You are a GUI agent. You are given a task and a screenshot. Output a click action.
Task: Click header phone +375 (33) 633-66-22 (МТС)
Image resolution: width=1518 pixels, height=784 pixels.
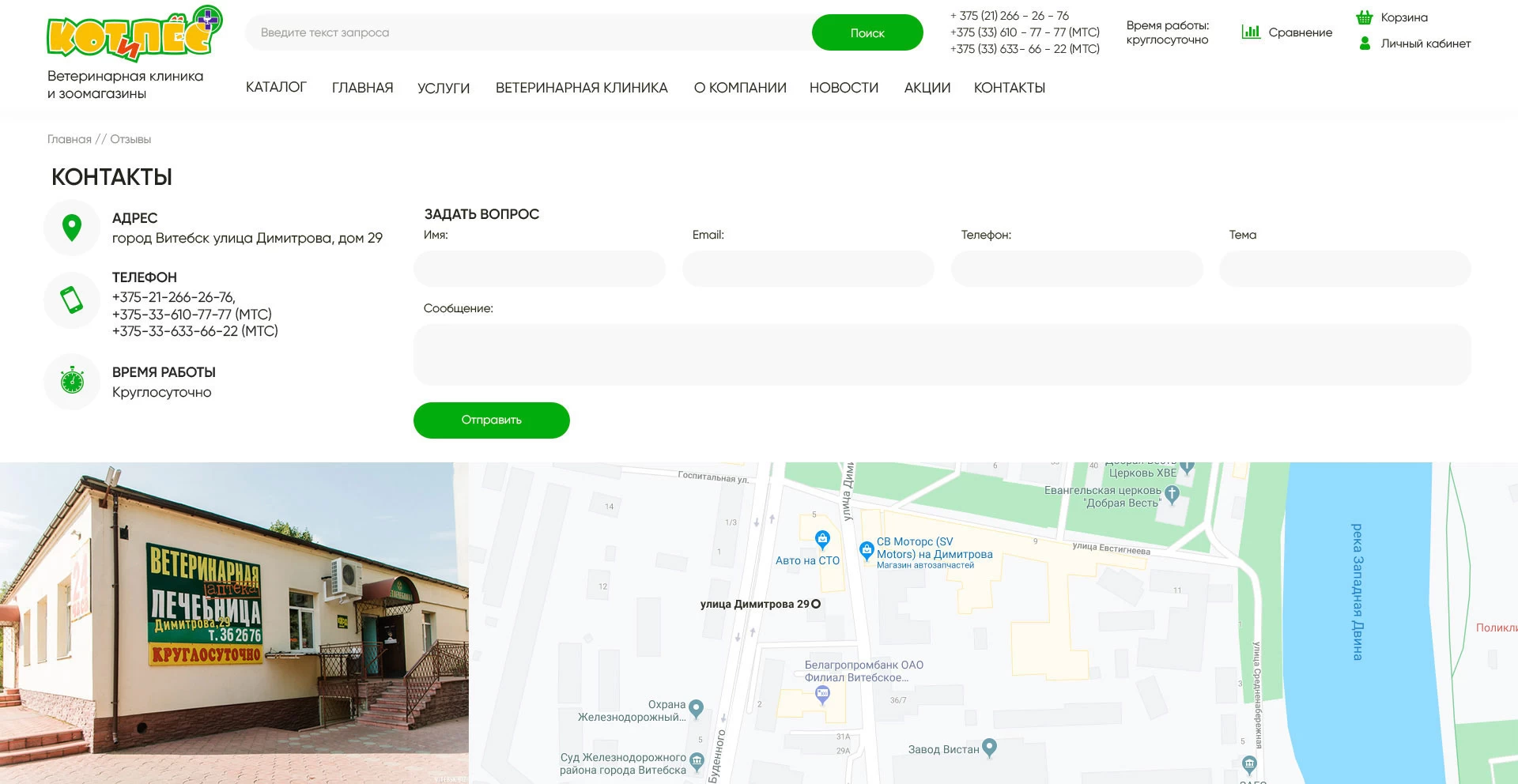(x=1025, y=49)
